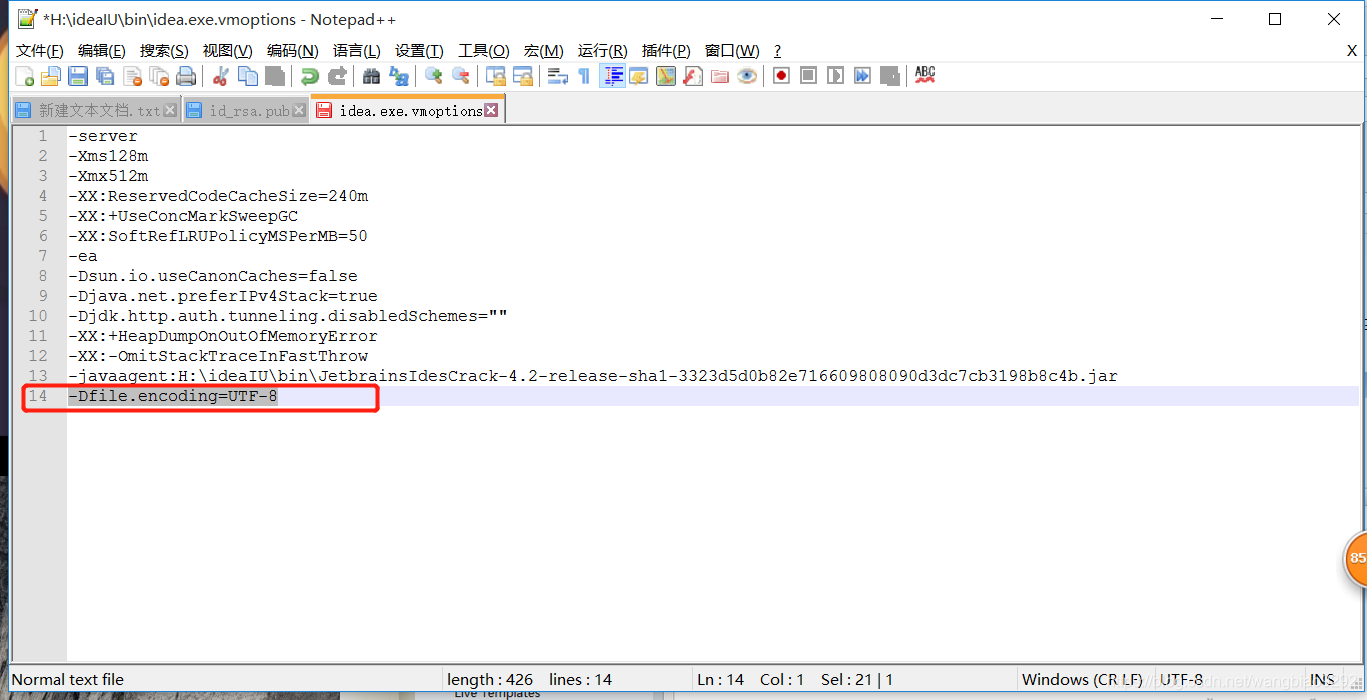
Task: Zoom in with the magnifier plus icon
Action: 434,76
